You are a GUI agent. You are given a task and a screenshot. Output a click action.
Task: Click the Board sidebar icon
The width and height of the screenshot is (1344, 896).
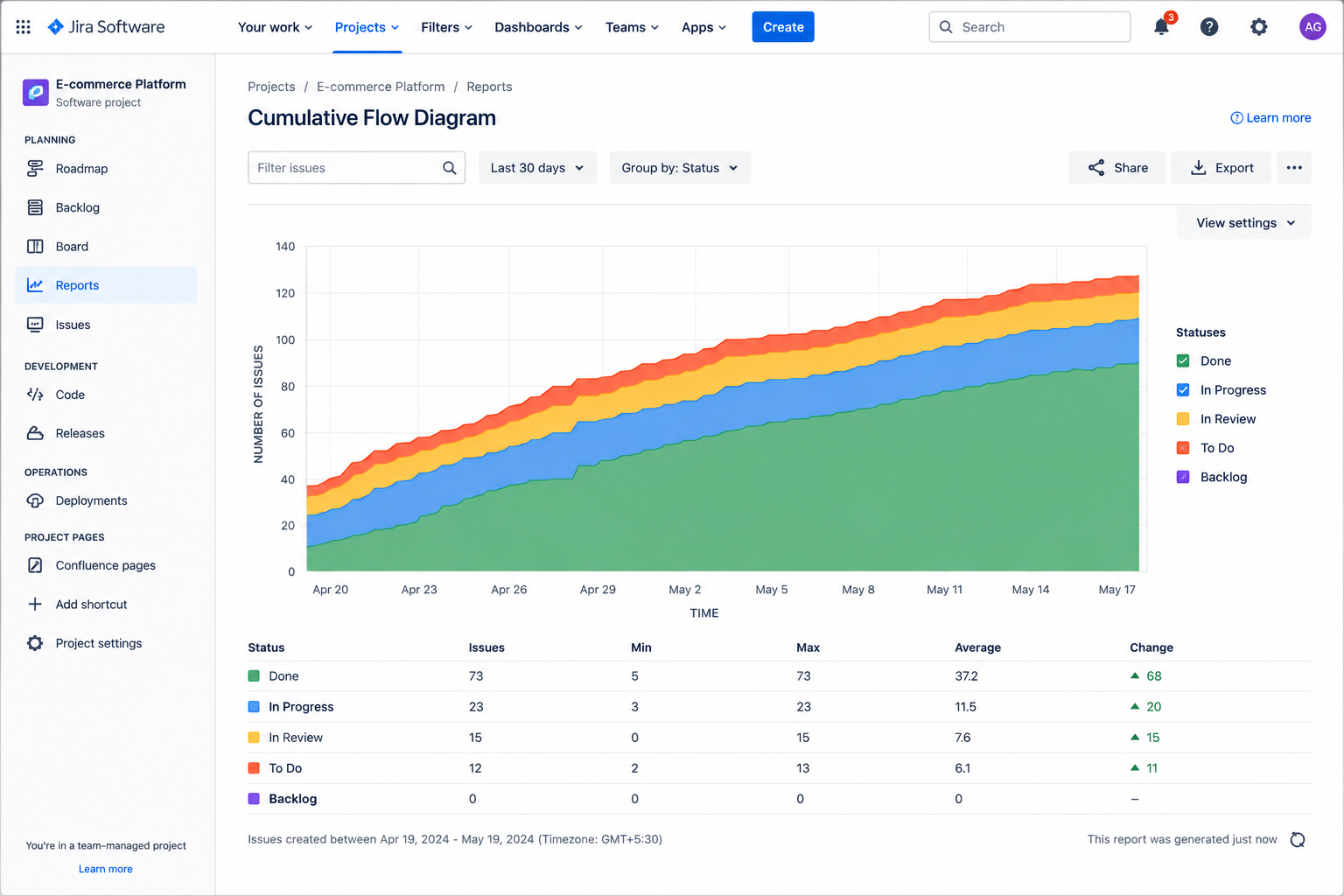pos(35,247)
